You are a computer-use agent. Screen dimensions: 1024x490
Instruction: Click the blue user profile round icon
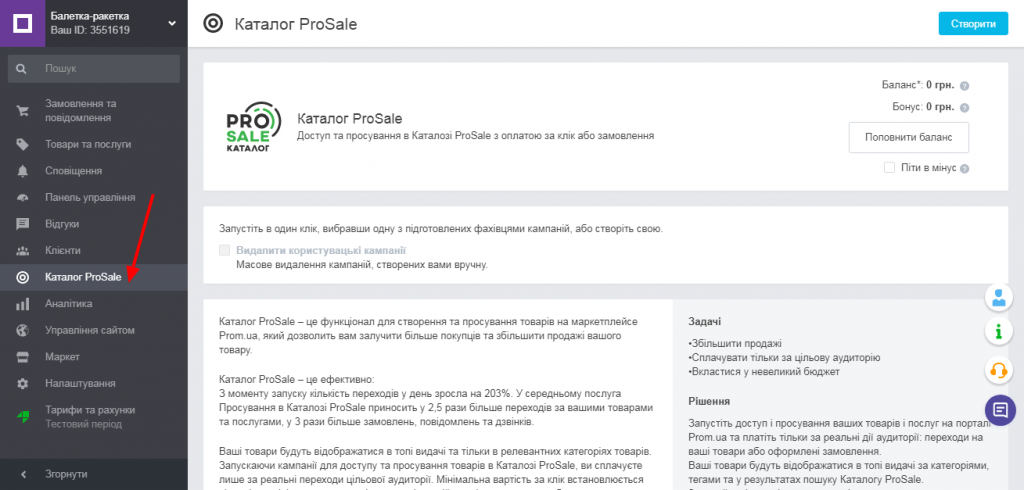(999, 299)
